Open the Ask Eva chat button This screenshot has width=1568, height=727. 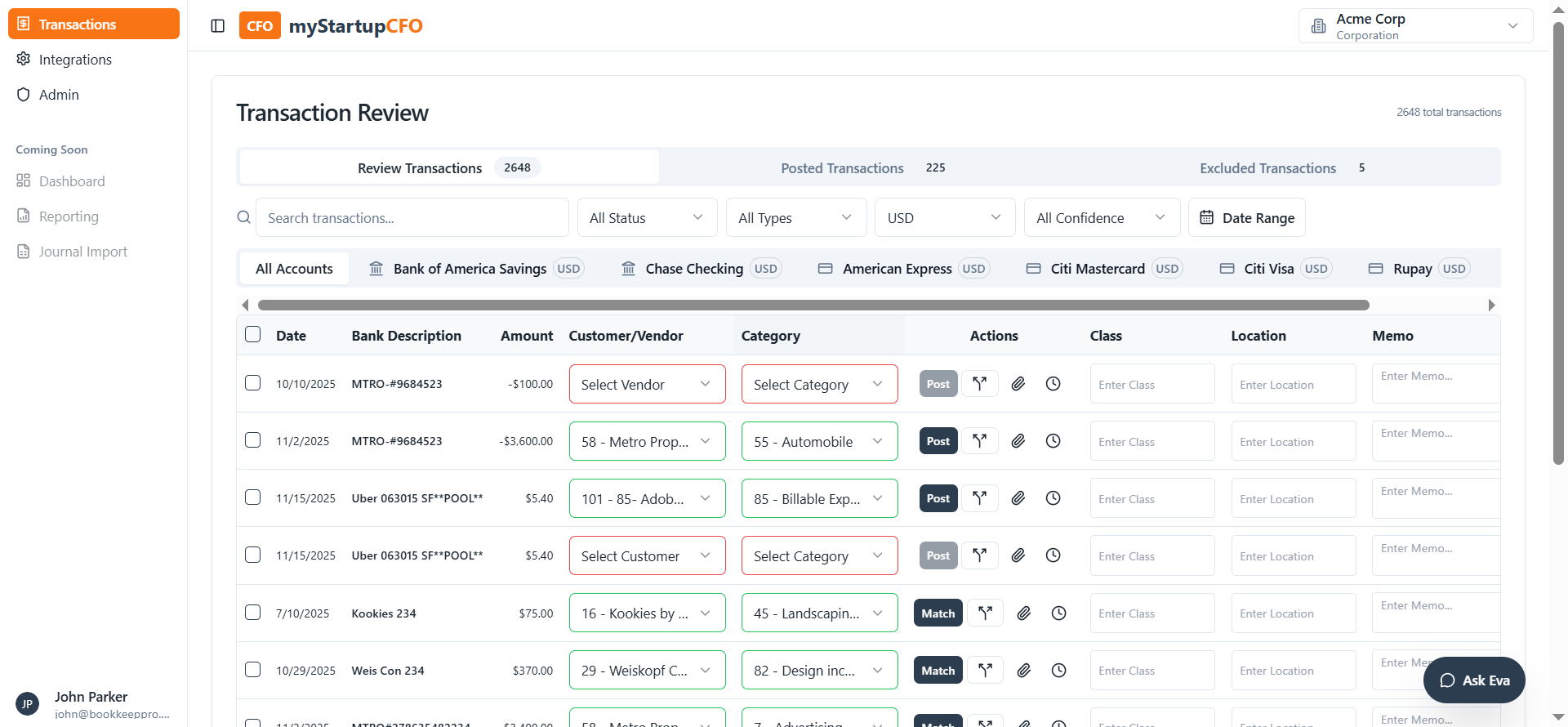(x=1474, y=680)
